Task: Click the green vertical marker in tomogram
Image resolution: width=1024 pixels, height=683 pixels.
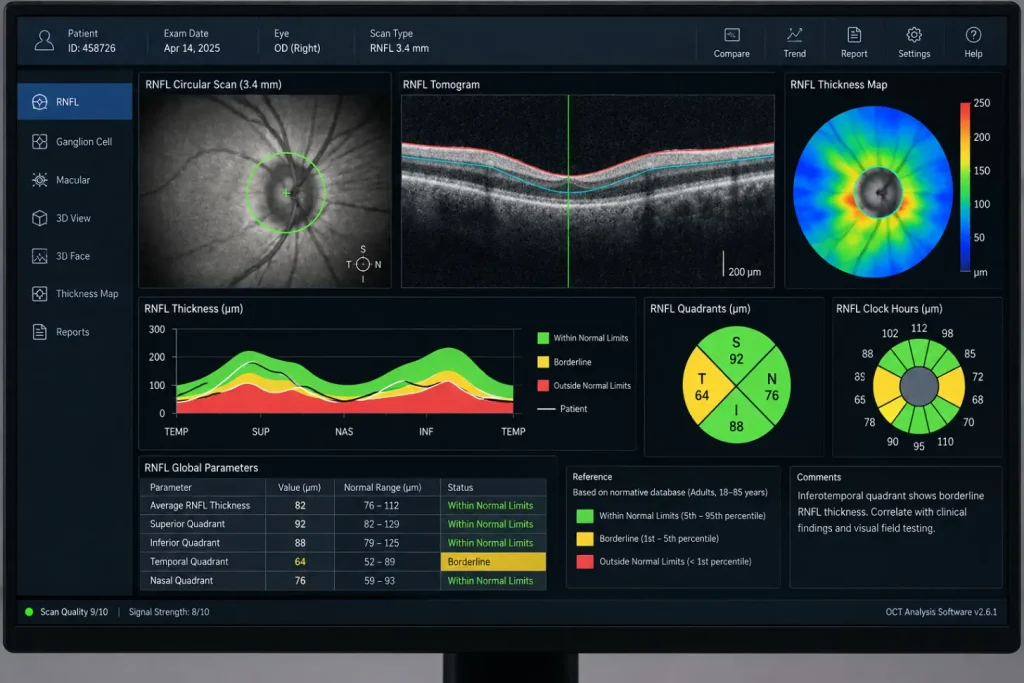Action: point(568,191)
